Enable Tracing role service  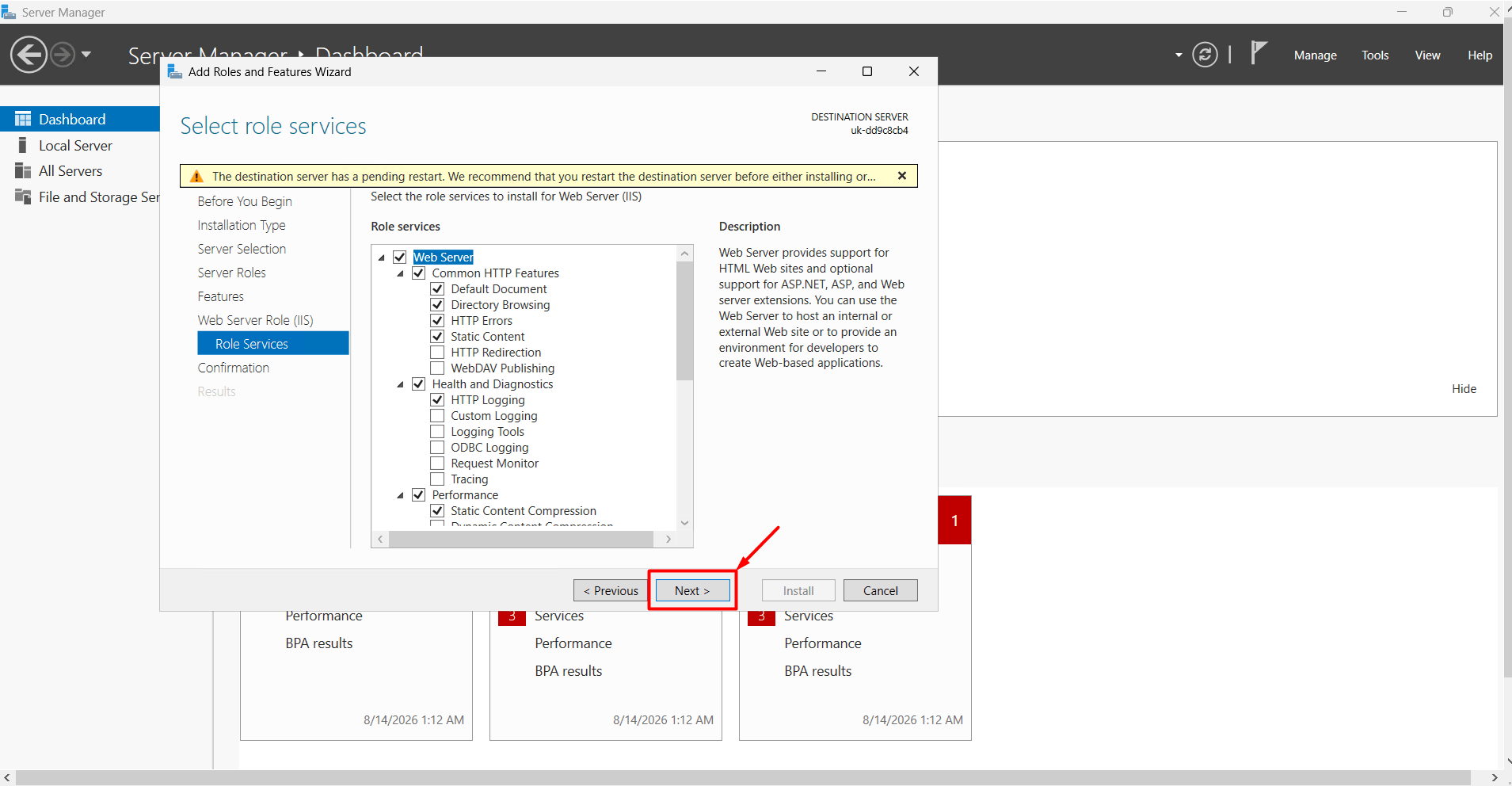pyautogui.click(x=437, y=479)
